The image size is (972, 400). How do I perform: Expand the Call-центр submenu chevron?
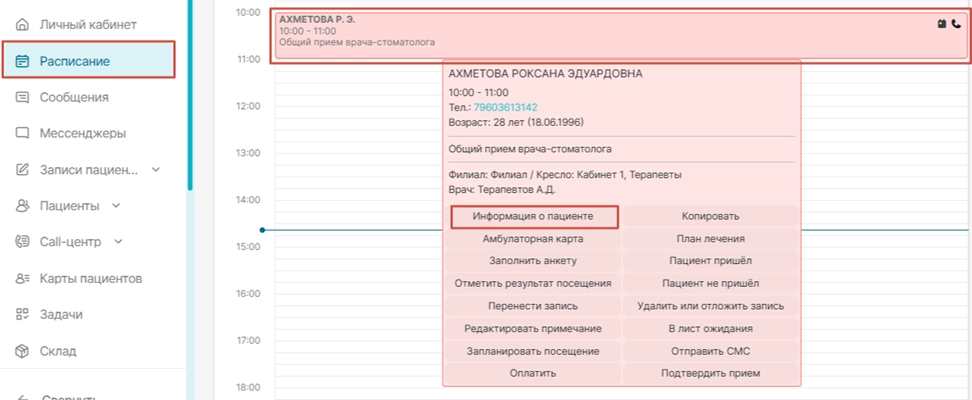[119, 242]
